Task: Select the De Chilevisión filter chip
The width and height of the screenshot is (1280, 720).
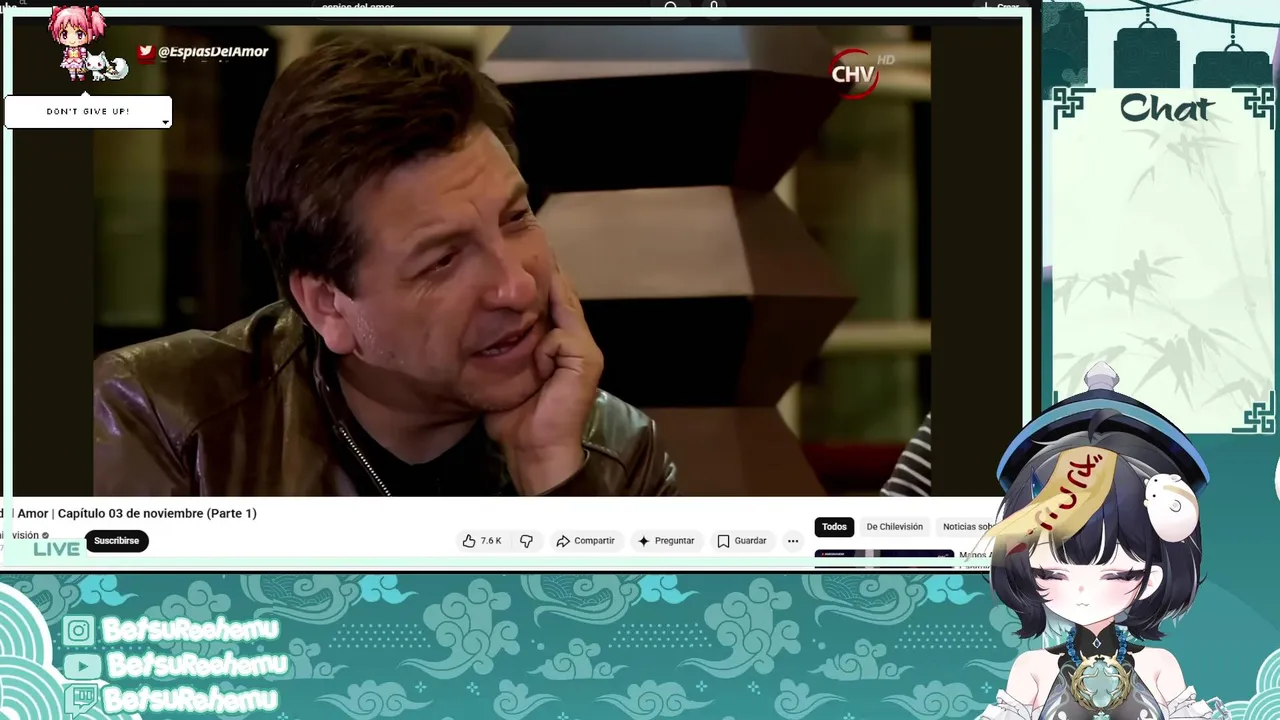Action: (894, 527)
